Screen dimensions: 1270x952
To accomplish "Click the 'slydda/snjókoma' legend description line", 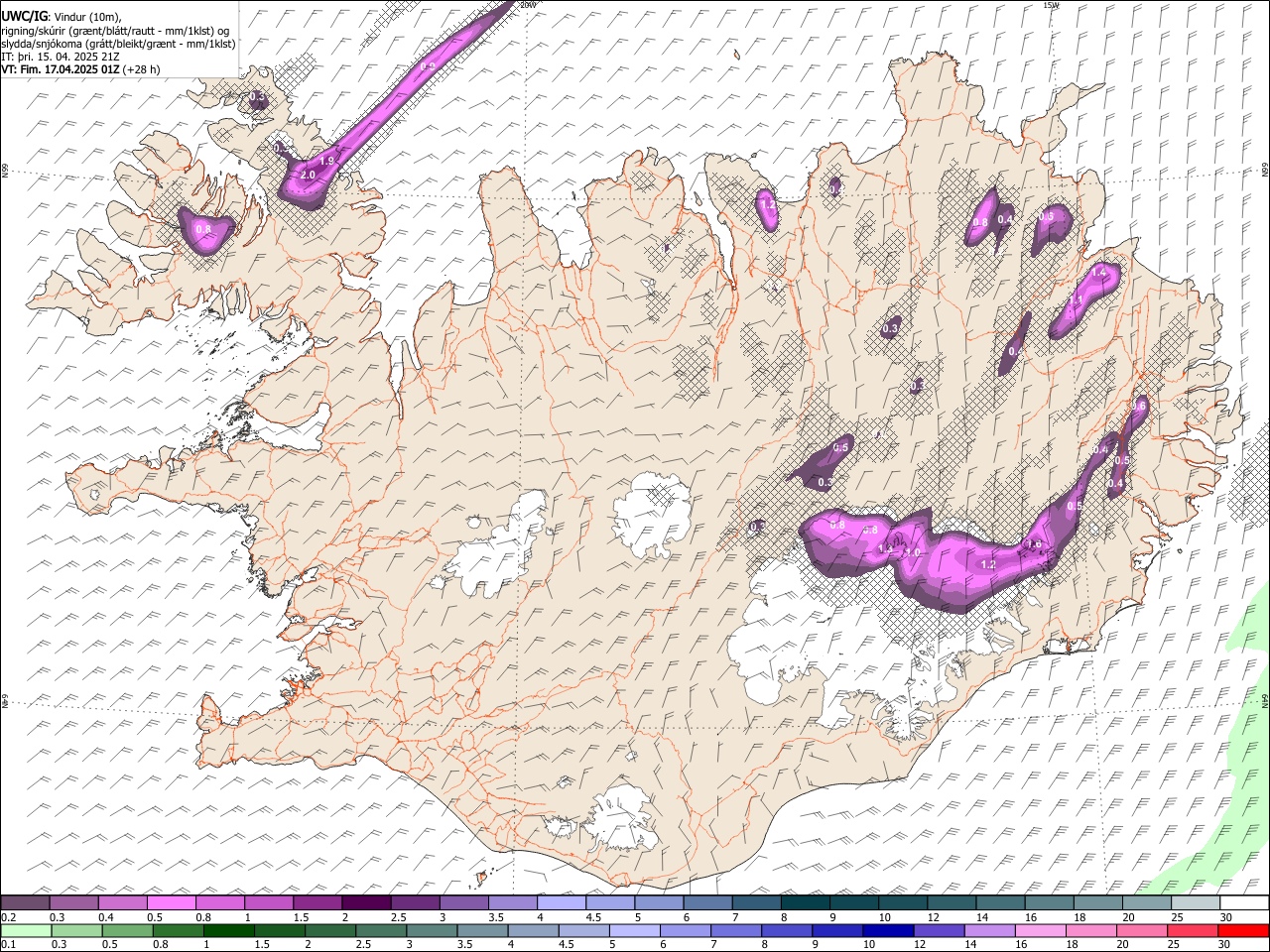I will [x=118, y=44].
